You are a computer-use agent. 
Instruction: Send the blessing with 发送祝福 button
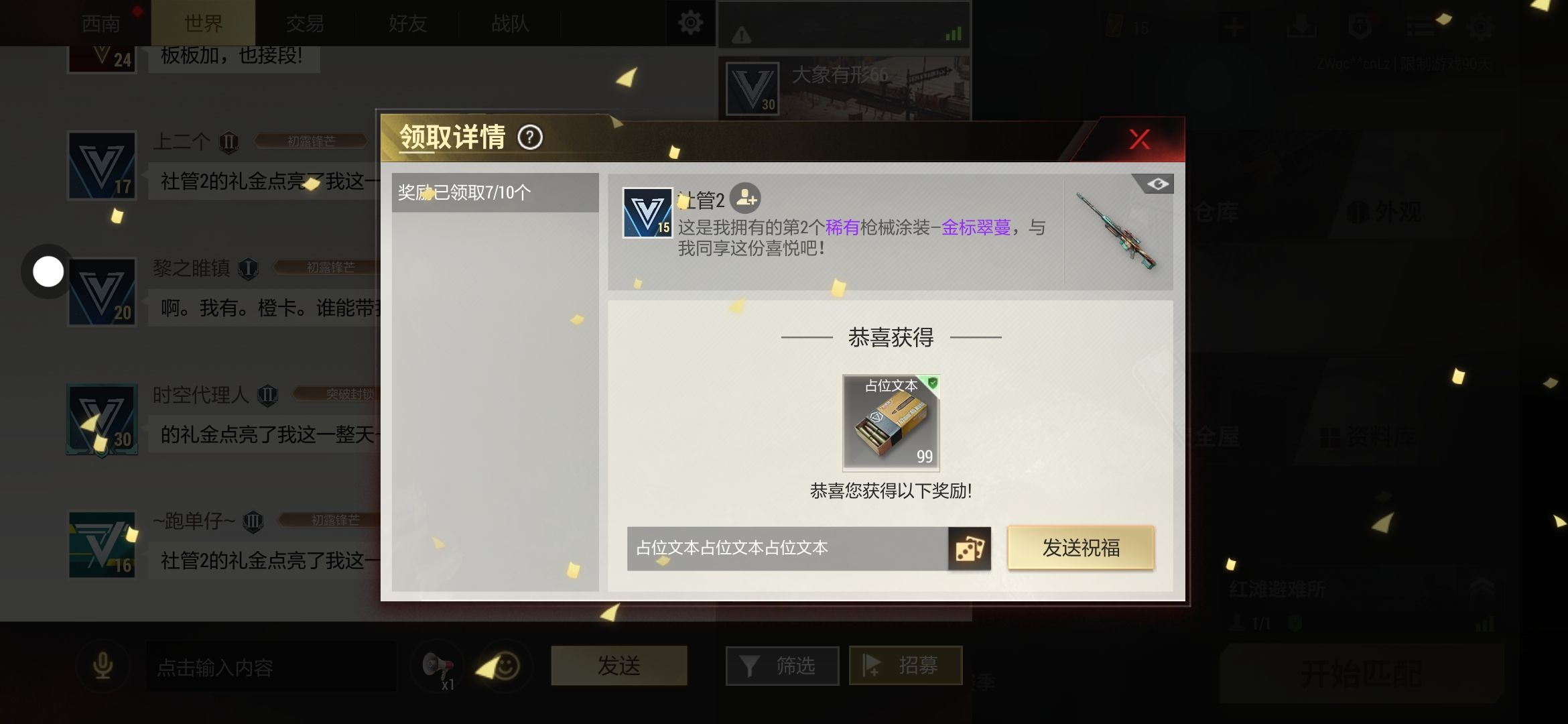coord(1081,548)
